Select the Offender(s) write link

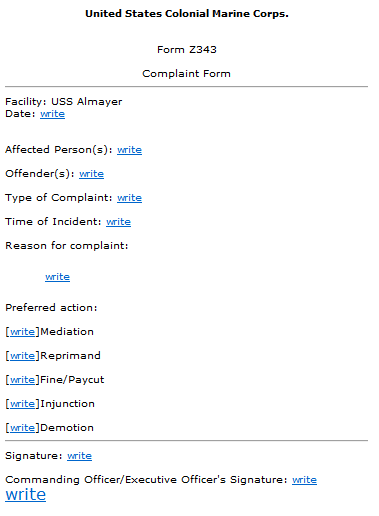point(91,174)
